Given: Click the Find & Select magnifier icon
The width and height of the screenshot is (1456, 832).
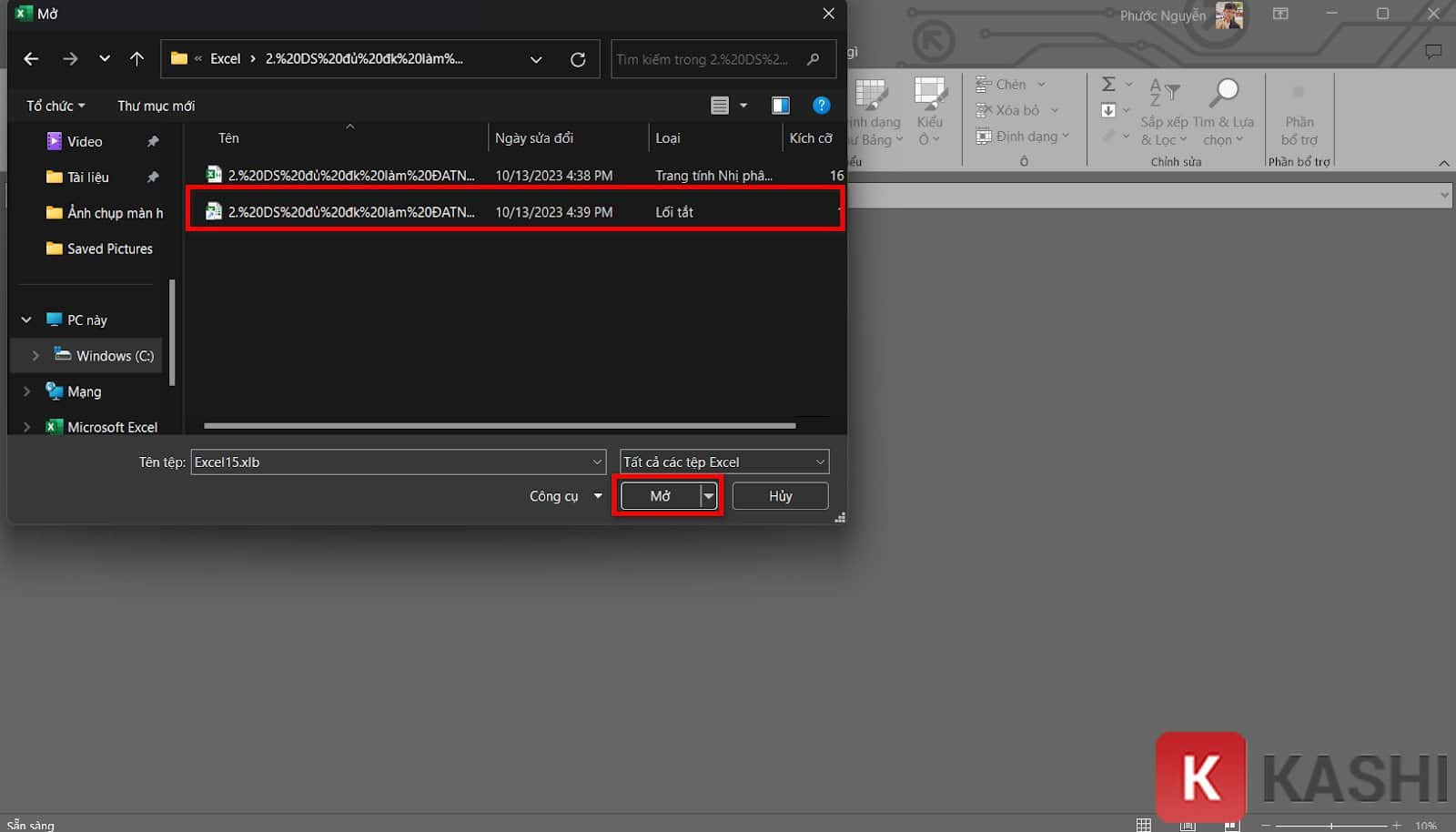Looking at the screenshot, I should (x=1224, y=93).
